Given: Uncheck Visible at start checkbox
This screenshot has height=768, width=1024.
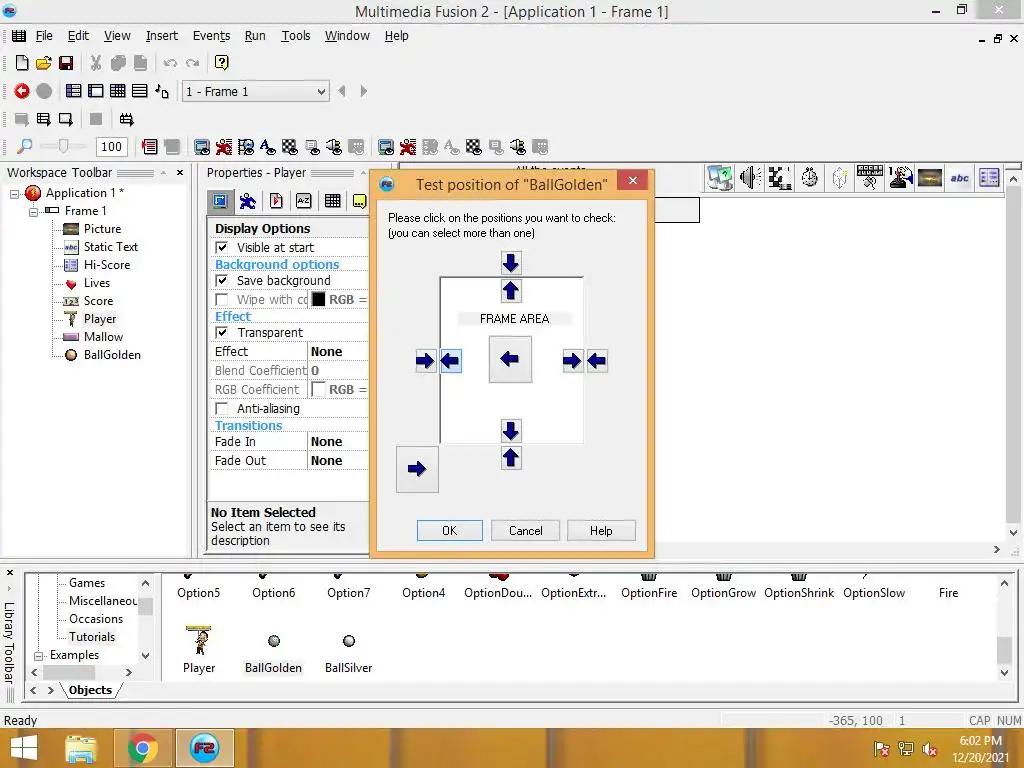Looking at the screenshot, I should pyautogui.click(x=222, y=248).
